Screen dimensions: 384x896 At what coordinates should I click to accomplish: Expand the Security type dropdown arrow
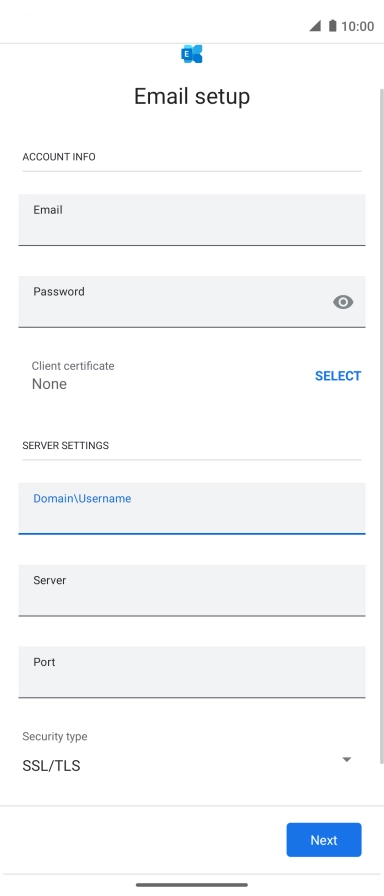[x=346, y=759]
